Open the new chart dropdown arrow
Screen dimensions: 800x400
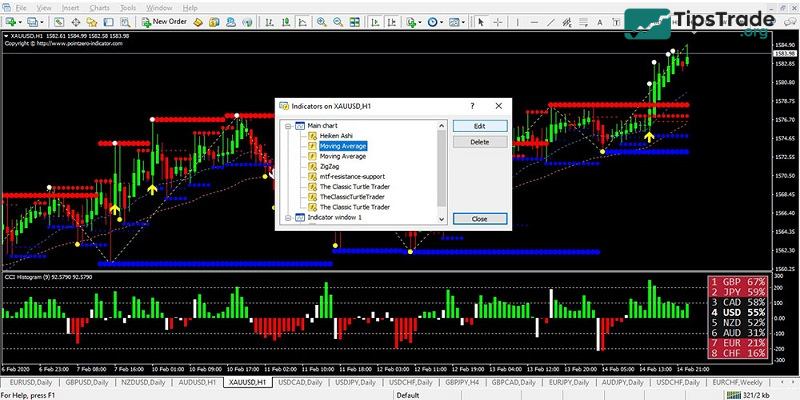coord(21,21)
